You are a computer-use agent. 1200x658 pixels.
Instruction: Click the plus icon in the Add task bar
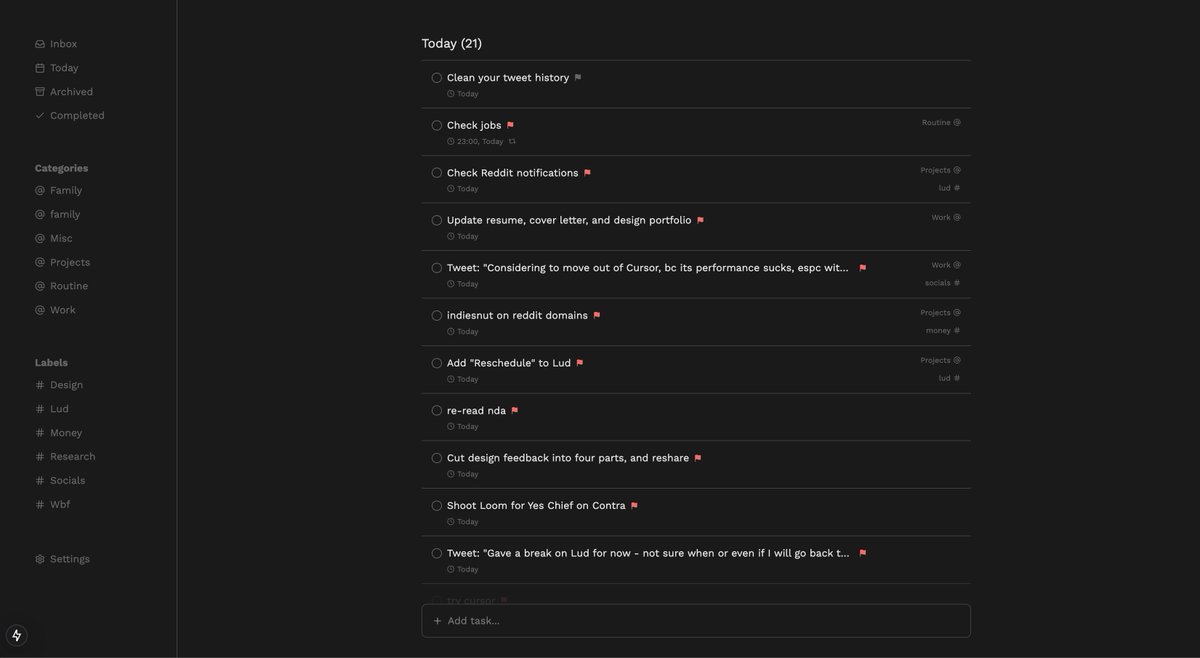pyautogui.click(x=435, y=618)
